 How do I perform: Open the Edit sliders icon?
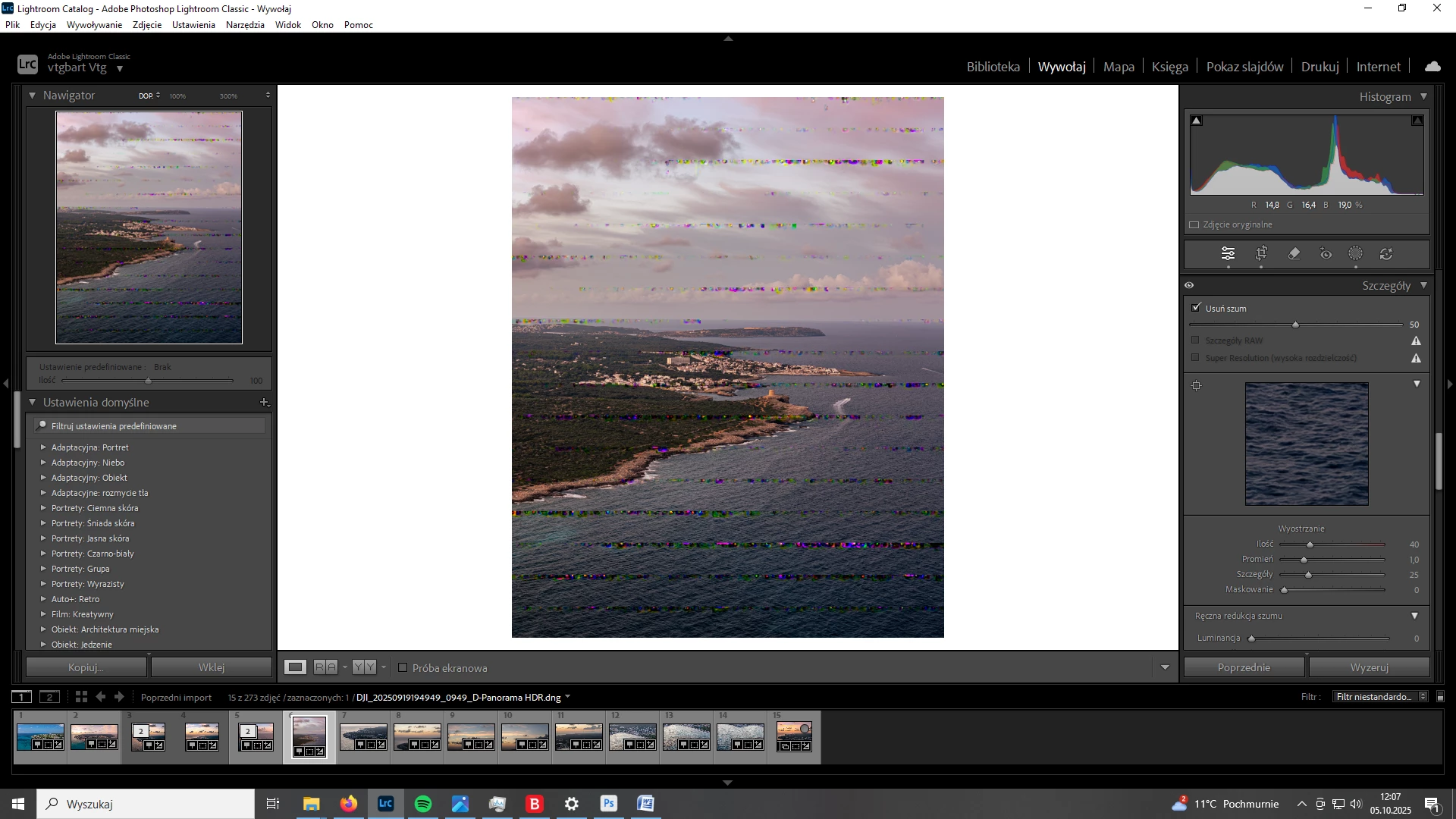pyautogui.click(x=1228, y=254)
